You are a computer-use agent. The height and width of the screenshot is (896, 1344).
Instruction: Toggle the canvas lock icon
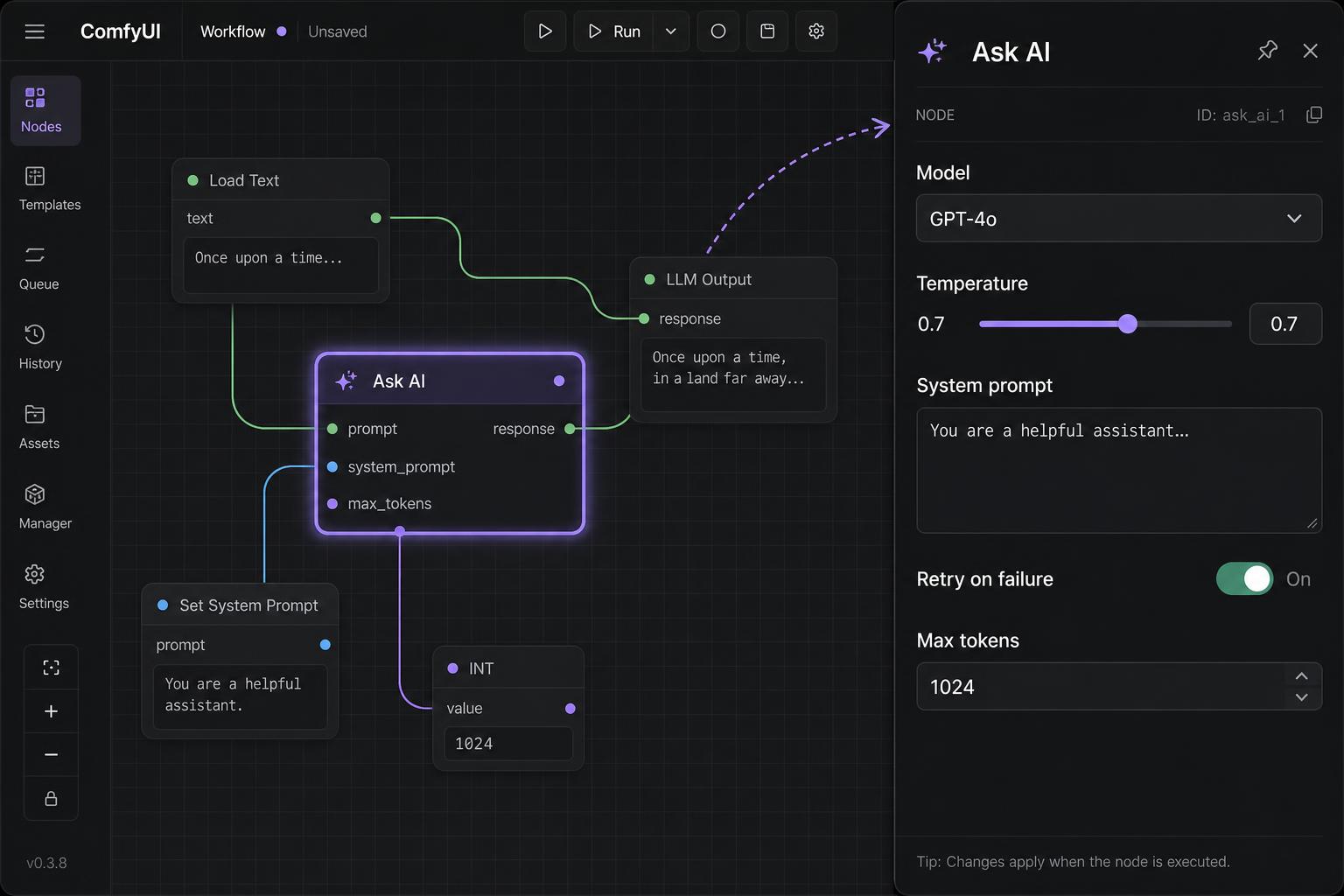click(x=51, y=798)
